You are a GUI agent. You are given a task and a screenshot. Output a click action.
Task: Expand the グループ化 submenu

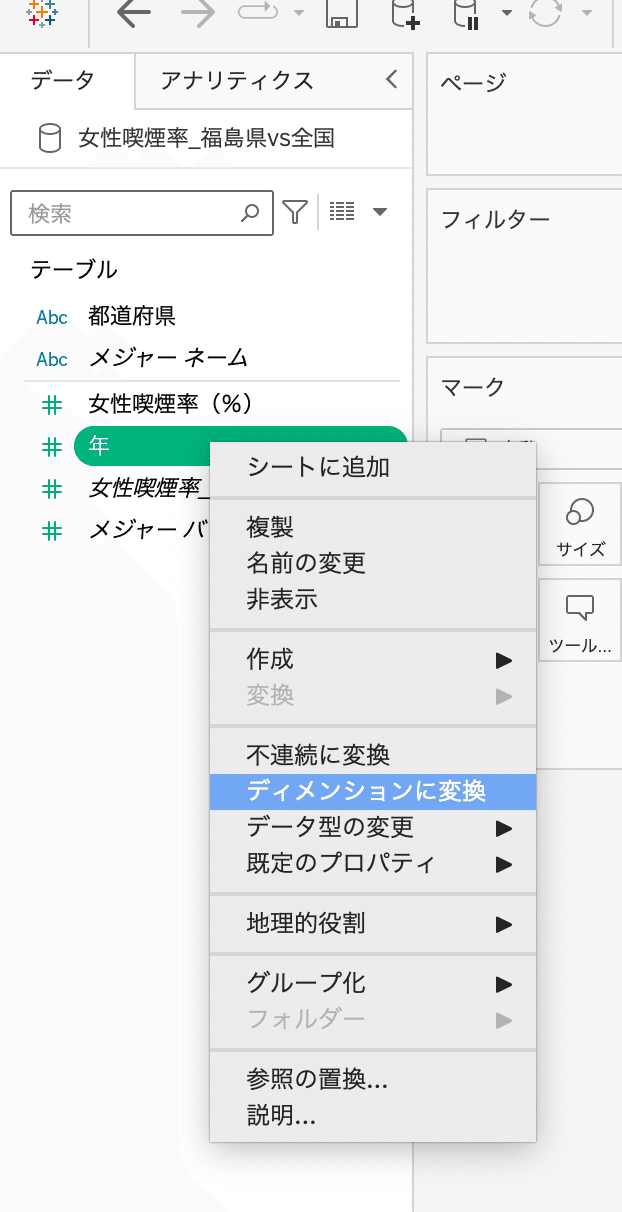pos(373,983)
